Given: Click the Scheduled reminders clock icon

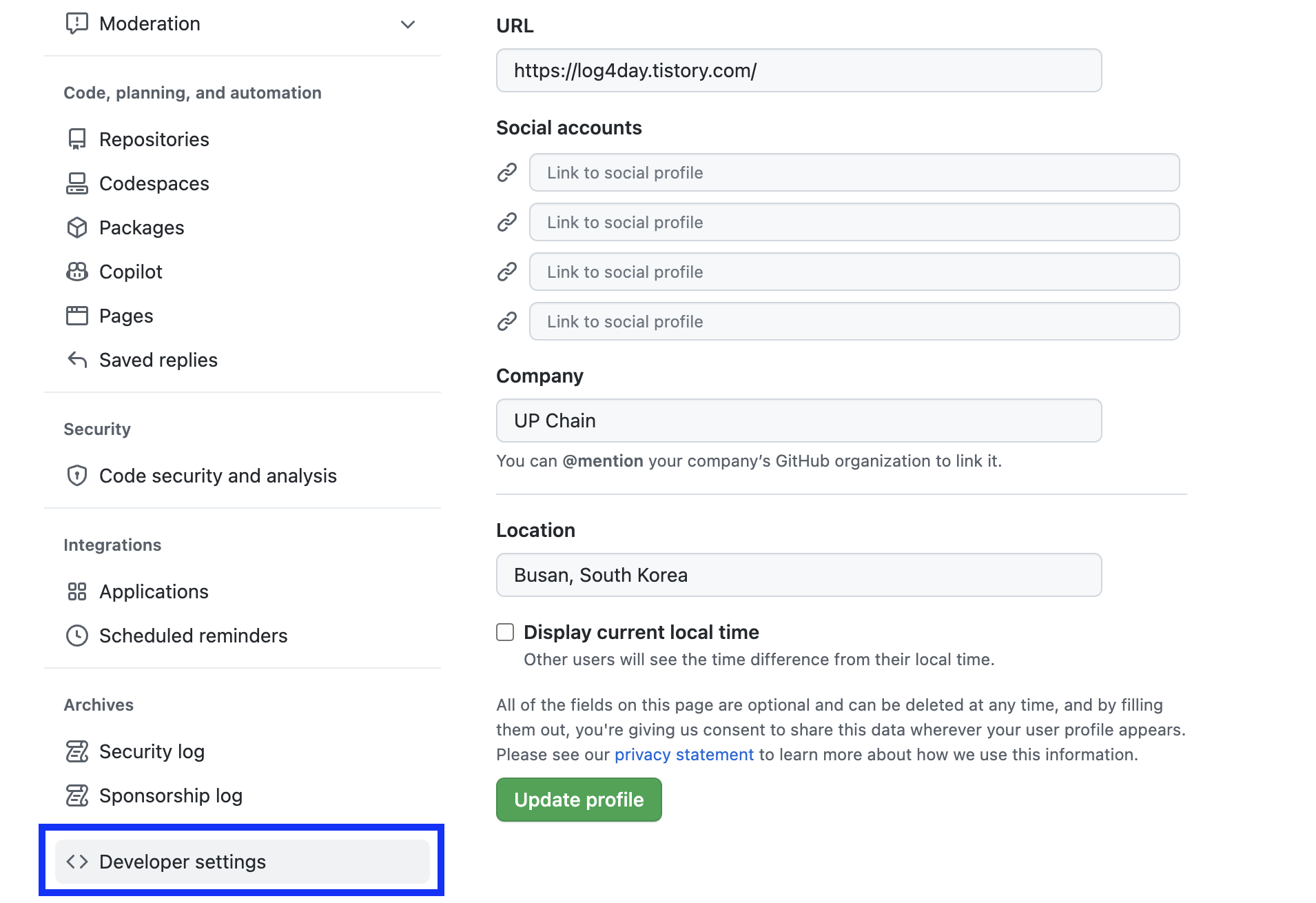Looking at the screenshot, I should click(x=76, y=636).
